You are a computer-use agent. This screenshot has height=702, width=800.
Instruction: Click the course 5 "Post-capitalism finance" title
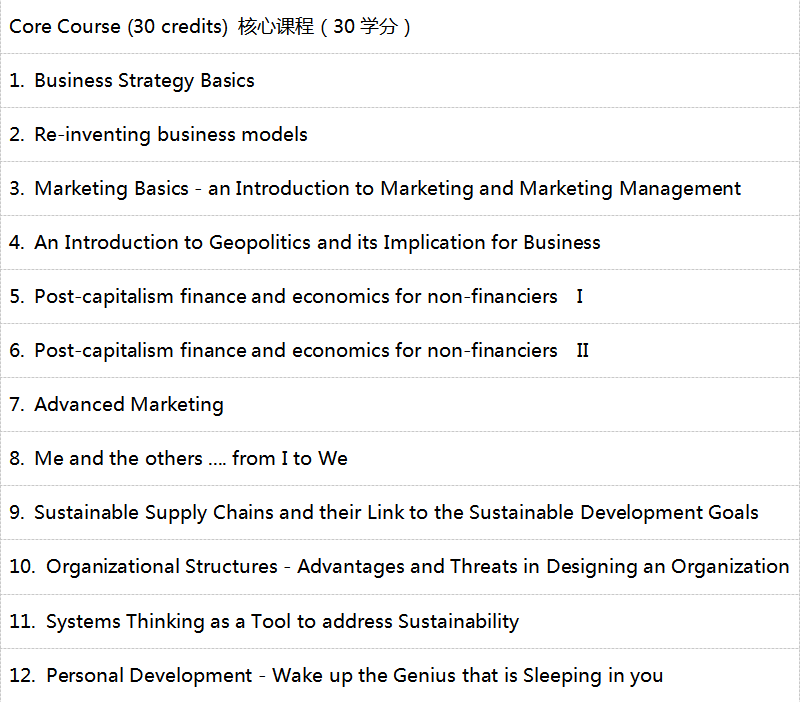295,297
